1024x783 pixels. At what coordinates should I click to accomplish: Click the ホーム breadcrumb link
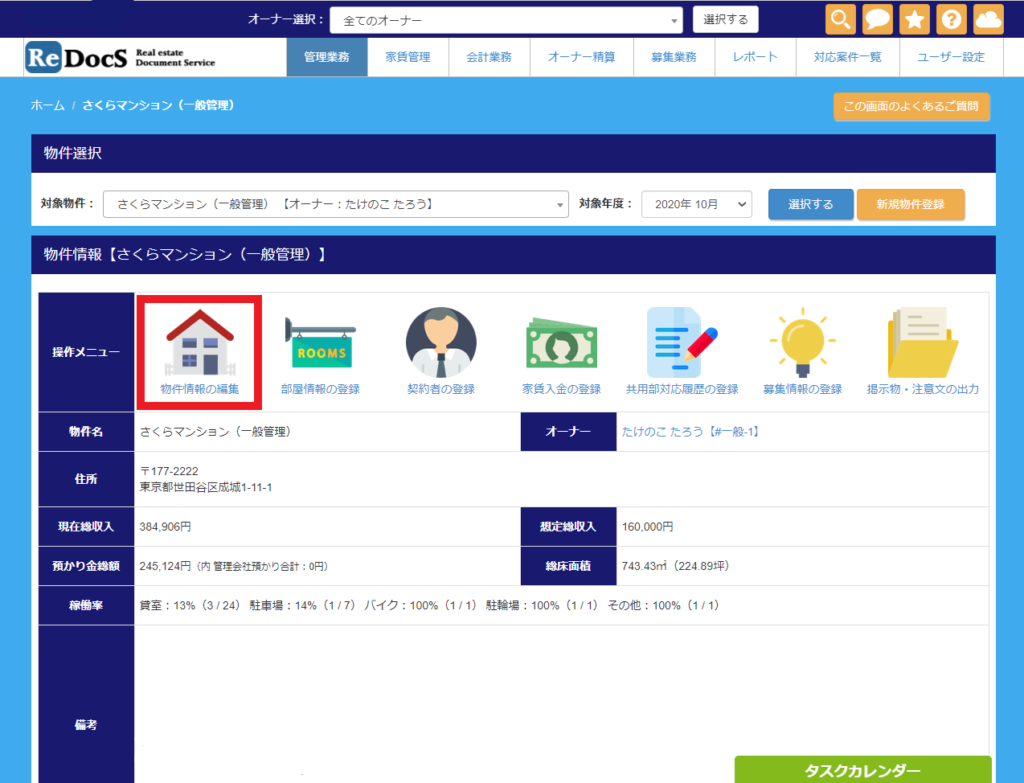pos(48,105)
